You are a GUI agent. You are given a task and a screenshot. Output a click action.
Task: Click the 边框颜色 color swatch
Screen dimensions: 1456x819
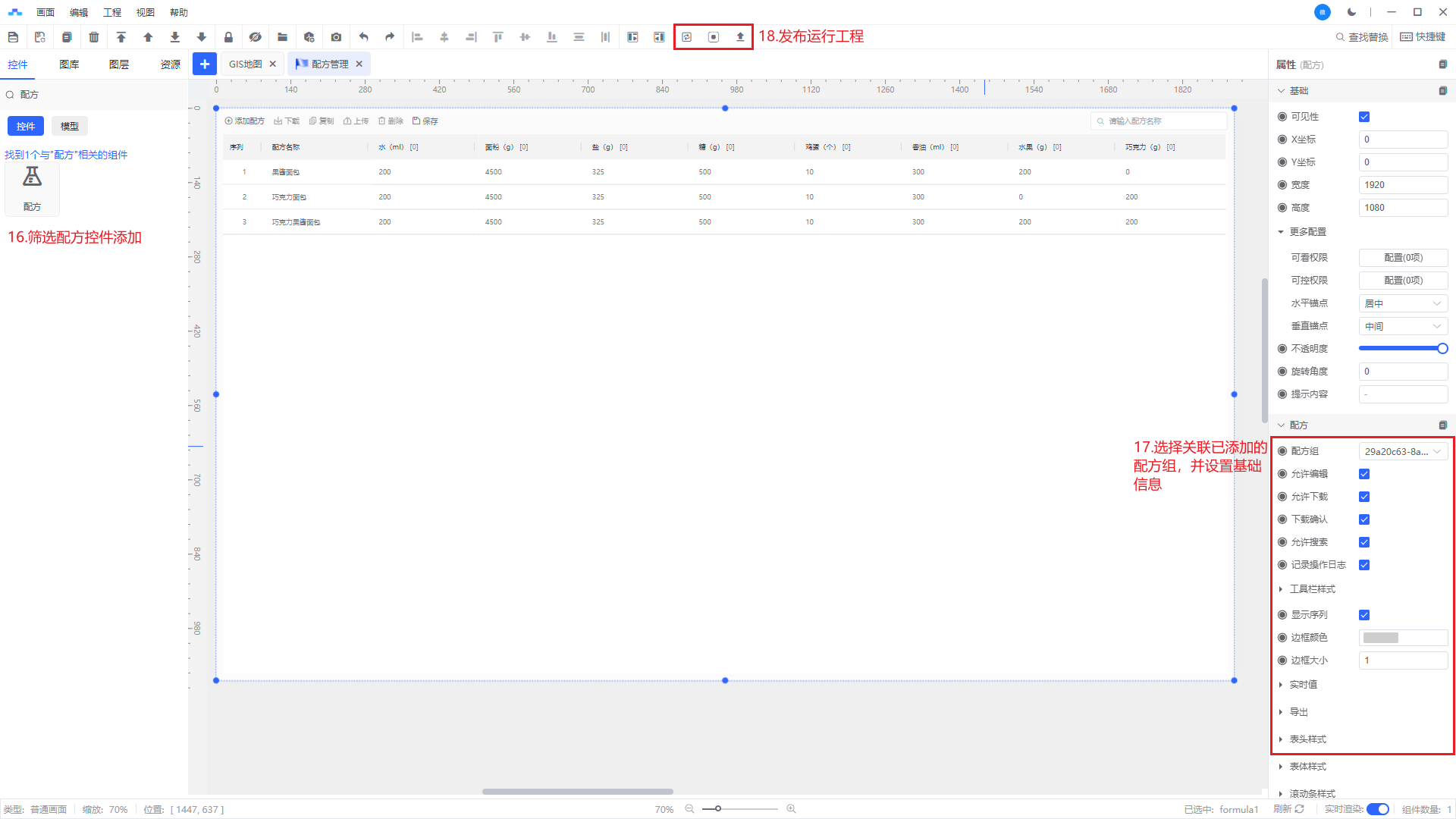[x=1381, y=638]
